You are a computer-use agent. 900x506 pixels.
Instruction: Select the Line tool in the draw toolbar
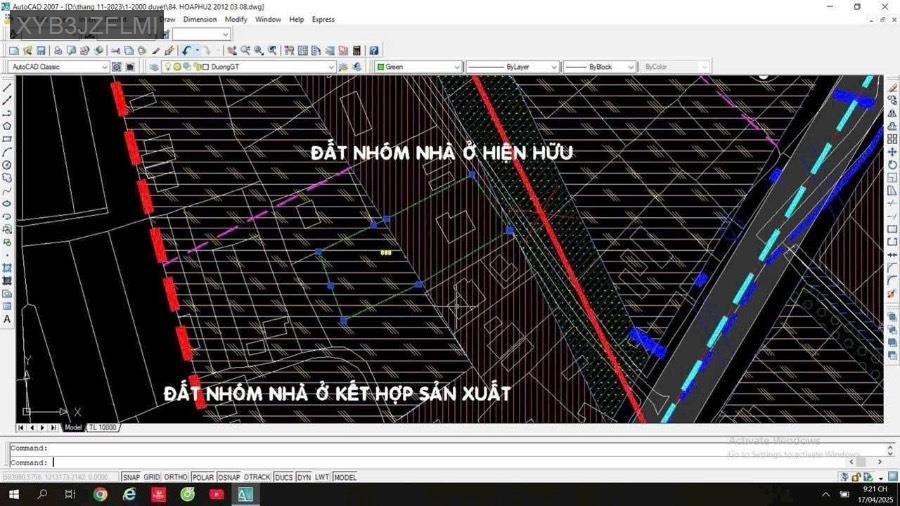pyautogui.click(x=7, y=87)
